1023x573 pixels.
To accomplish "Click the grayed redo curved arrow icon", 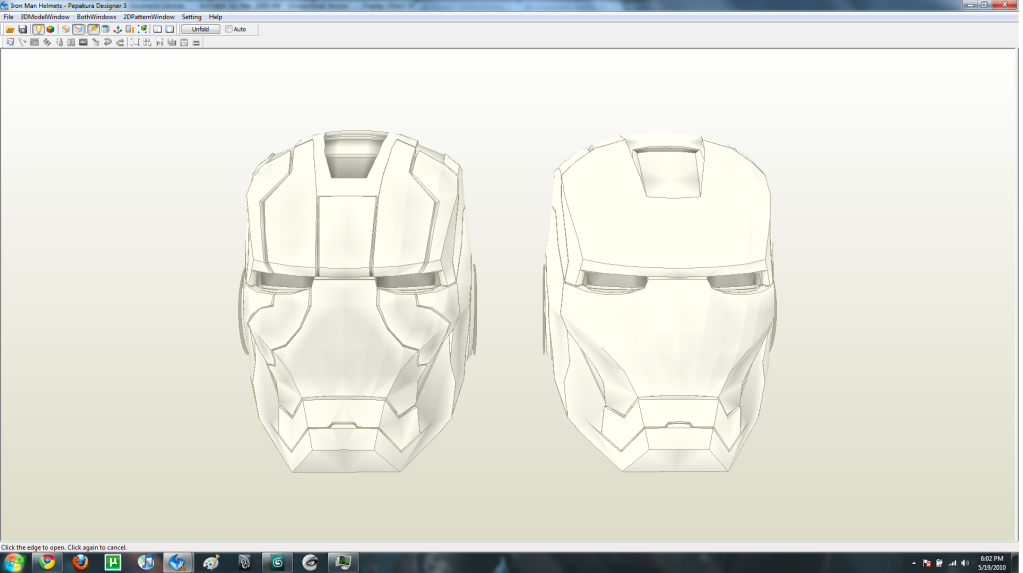I will pos(120,42).
